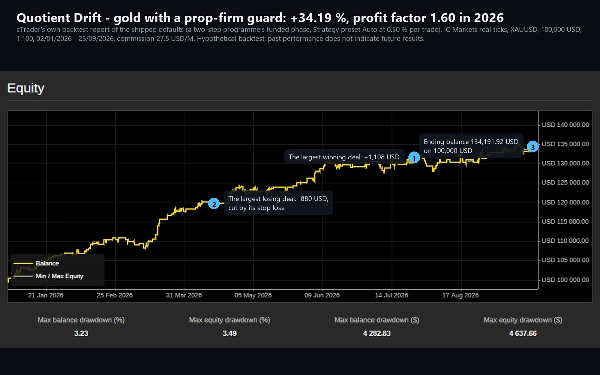Click the 'Max balance drawdown (%)' label
This screenshot has width=600, height=375.
[81, 320]
